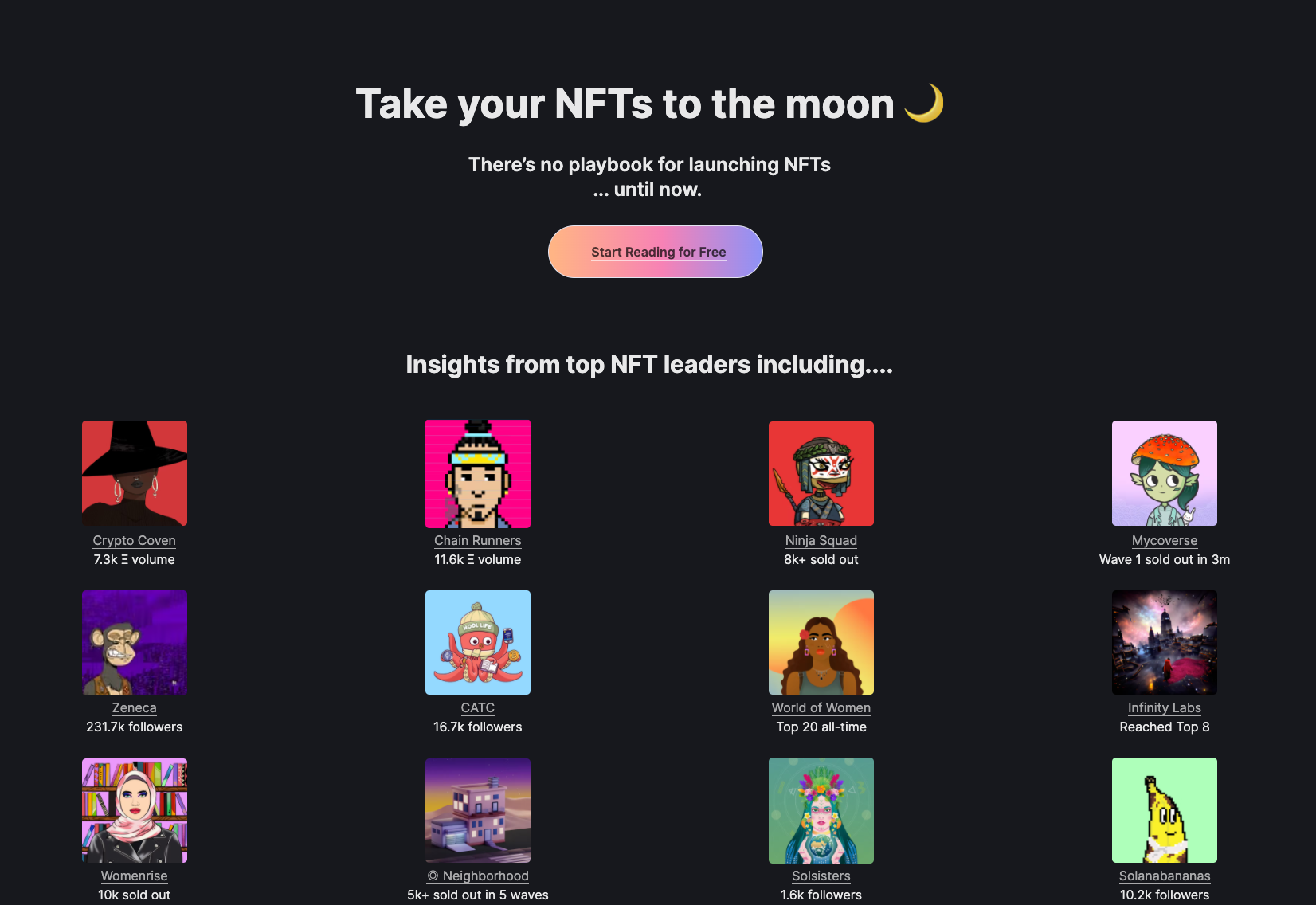The width and height of the screenshot is (1316, 905).
Task: Open the Infinity Labs link
Action: (1164, 707)
